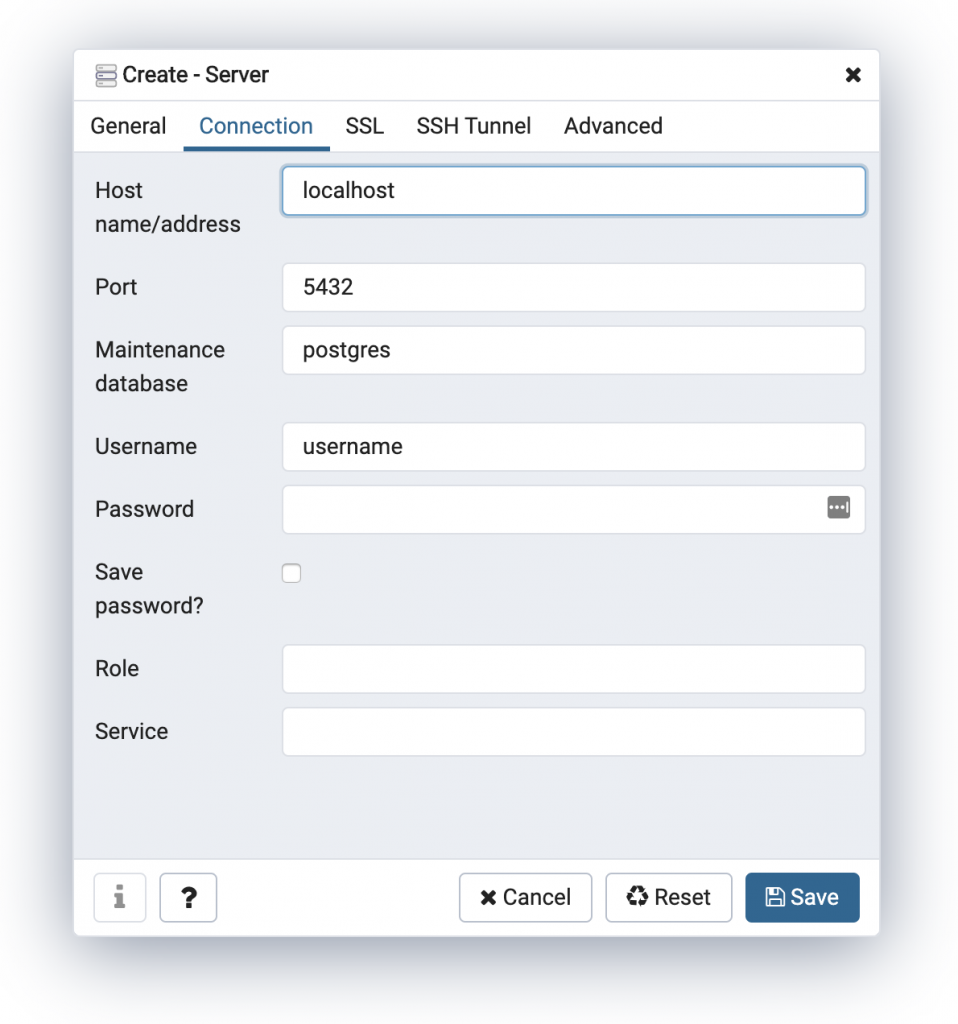Select the Advanced tab
Screen dimensions: 958x1024
pyautogui.click(x=612, y=126)
